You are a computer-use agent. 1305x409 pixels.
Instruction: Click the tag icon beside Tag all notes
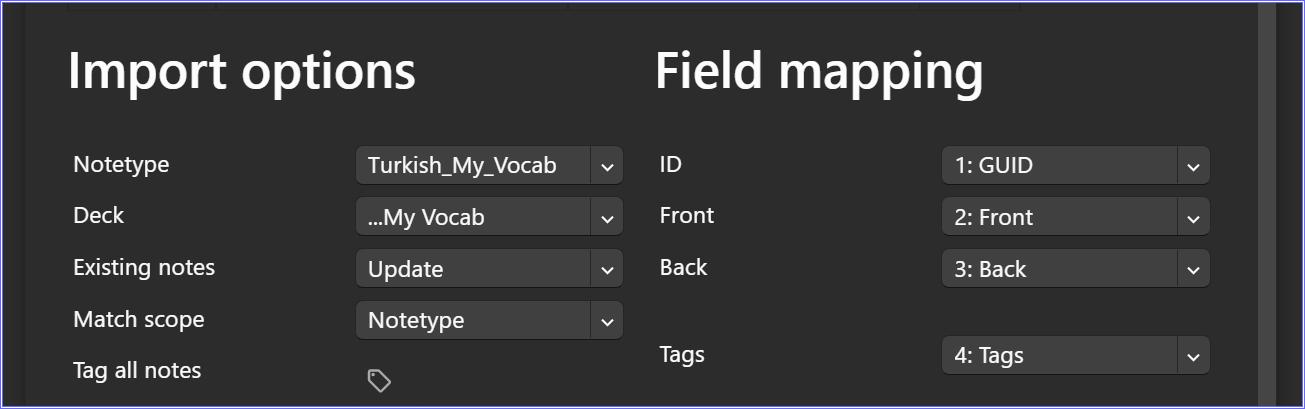point(379,380)
